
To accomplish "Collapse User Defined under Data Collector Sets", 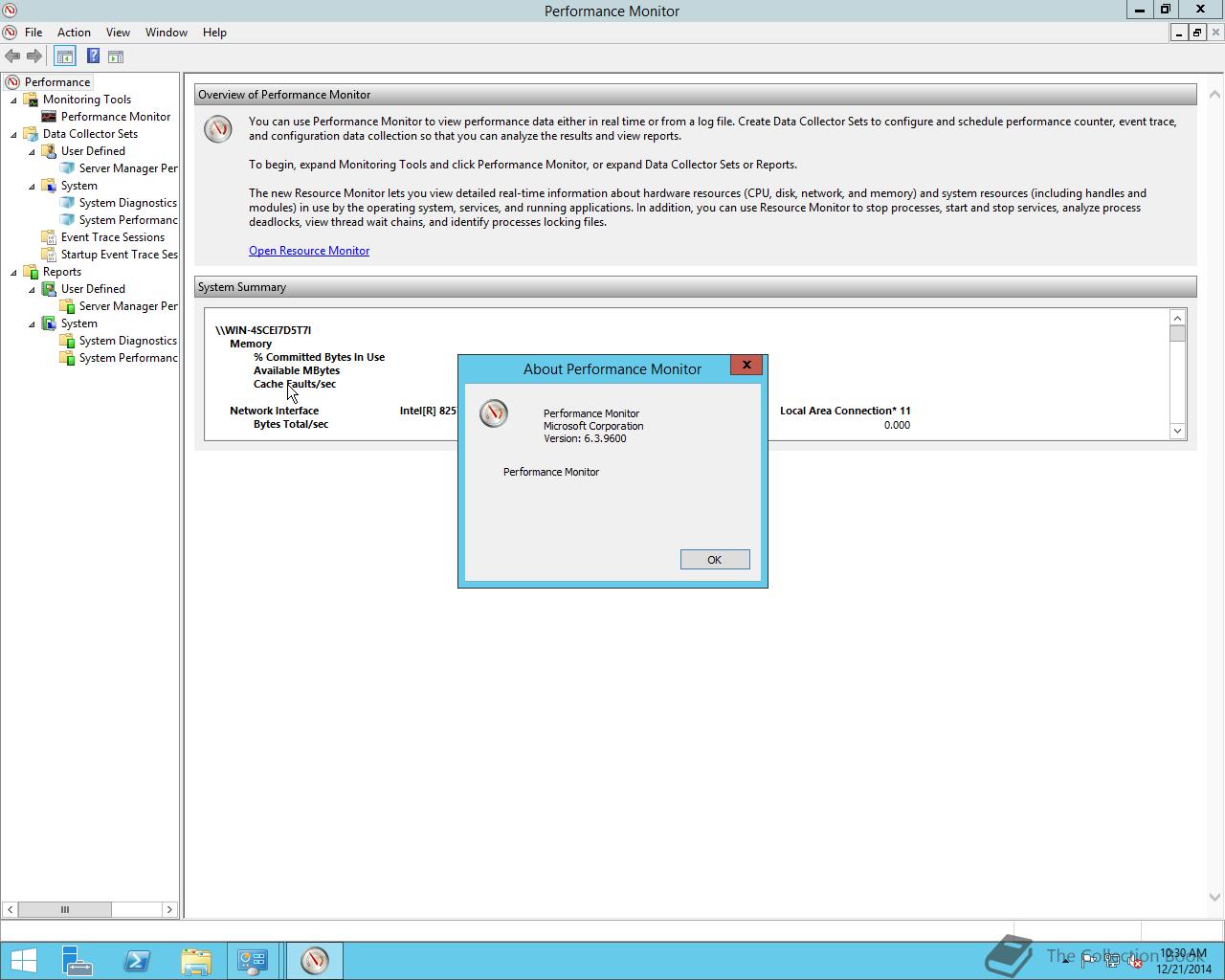I will point(32,151).
